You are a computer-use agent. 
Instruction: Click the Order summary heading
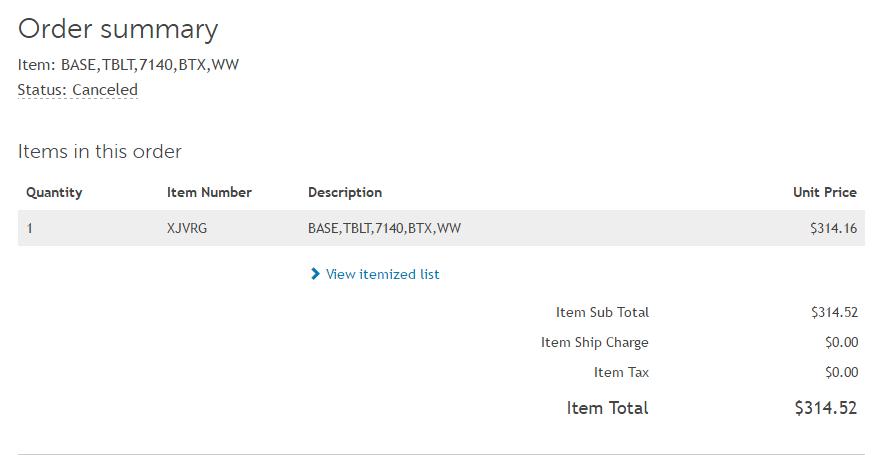(x=118, y=29)
